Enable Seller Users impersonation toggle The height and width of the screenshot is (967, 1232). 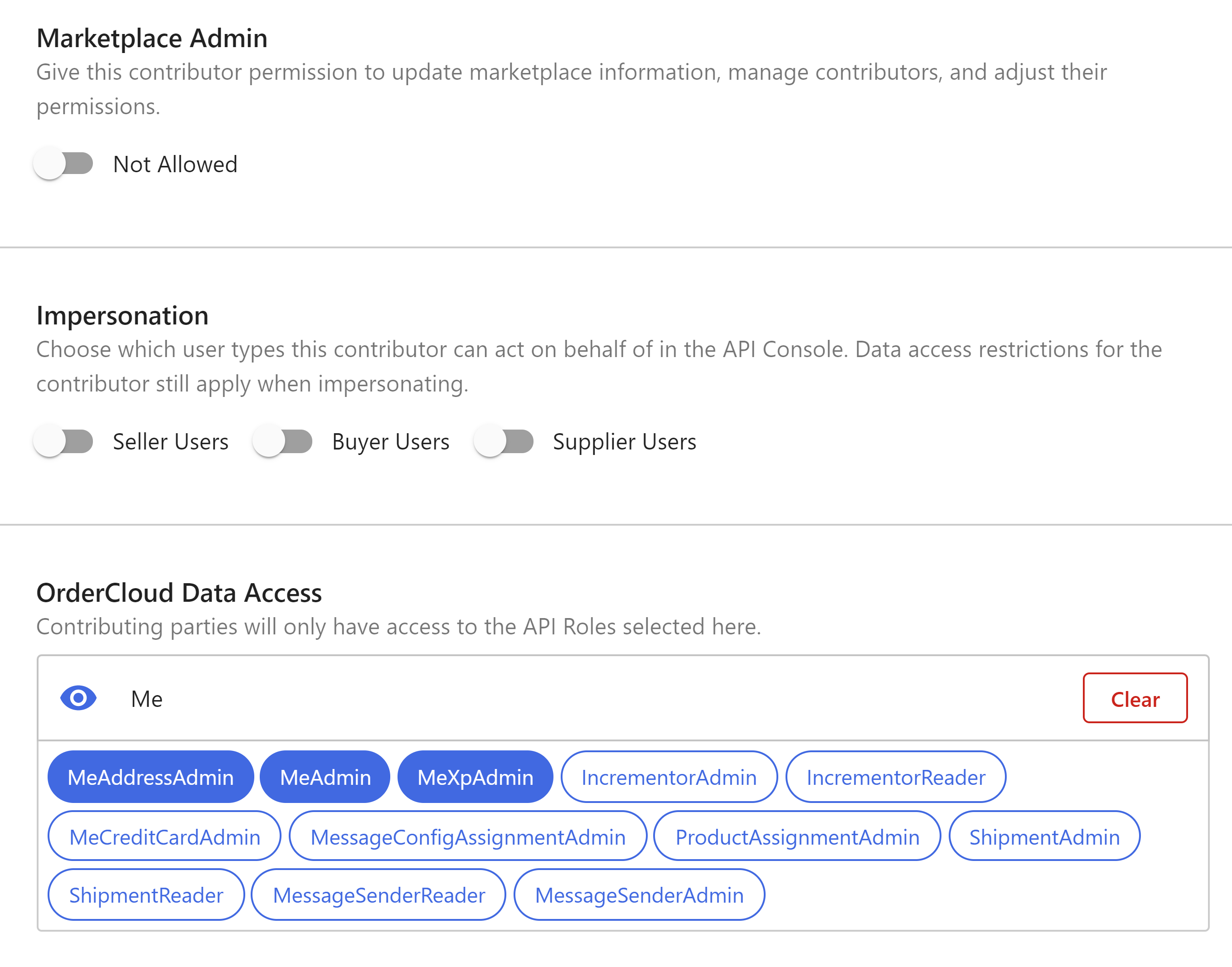pyautogui.click(x=63, y=441)
